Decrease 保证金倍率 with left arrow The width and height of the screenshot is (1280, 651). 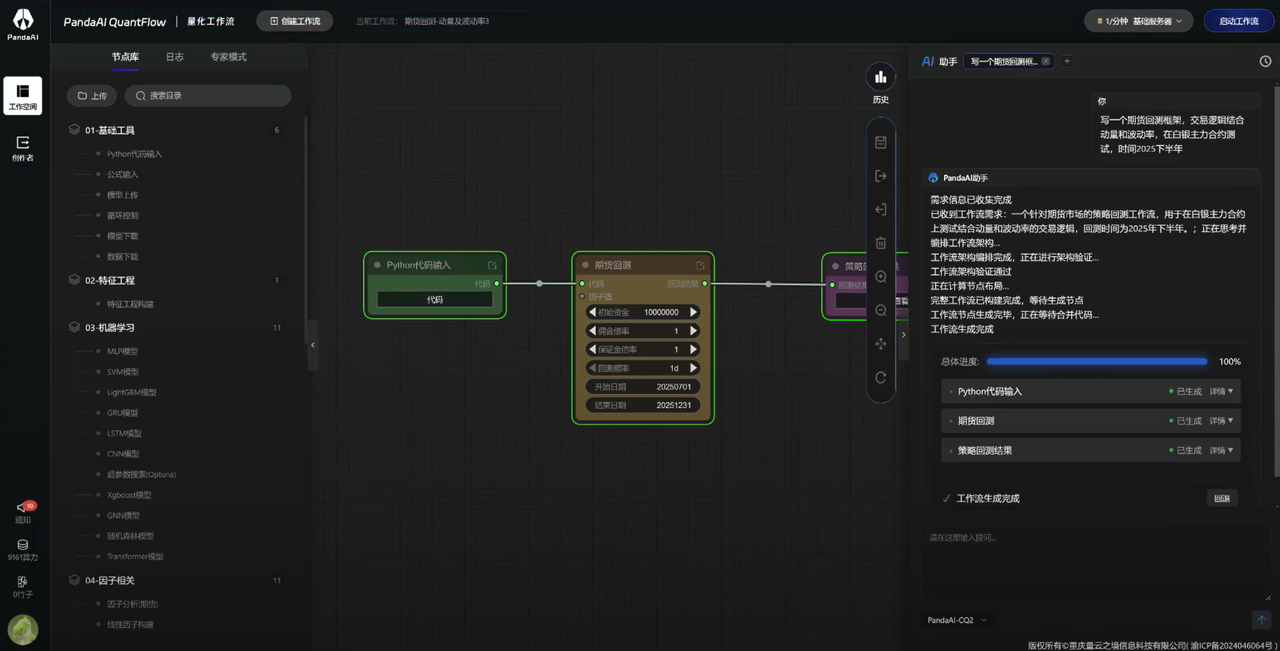[592, 349]
